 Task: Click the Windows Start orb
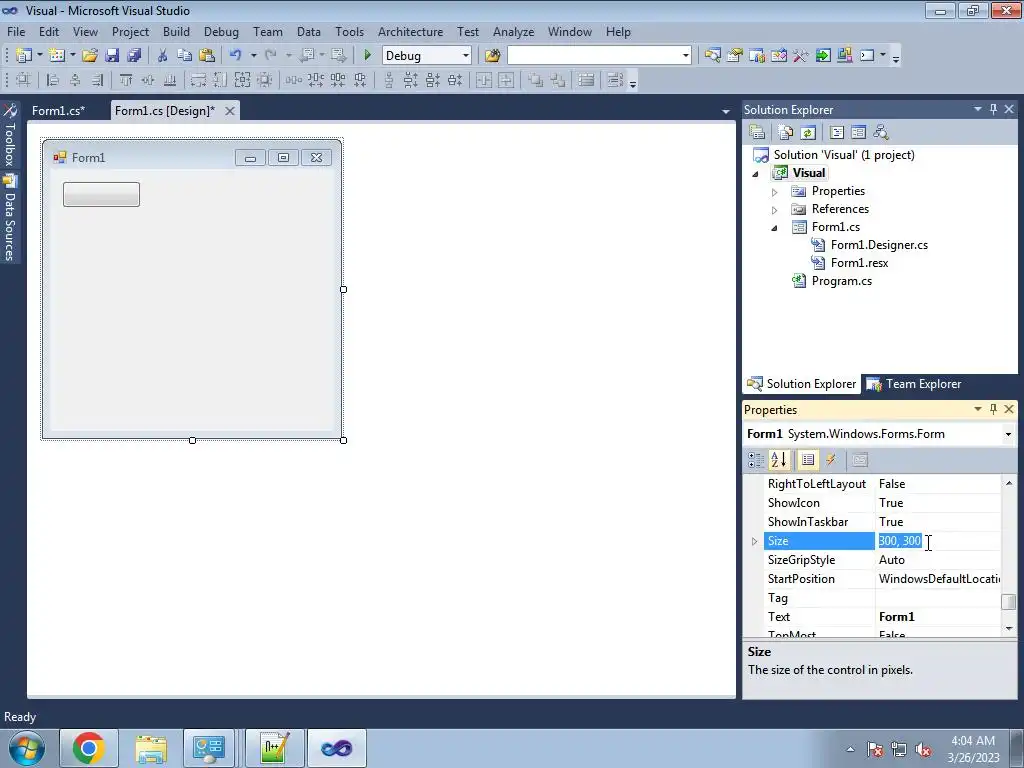(27, 748)
